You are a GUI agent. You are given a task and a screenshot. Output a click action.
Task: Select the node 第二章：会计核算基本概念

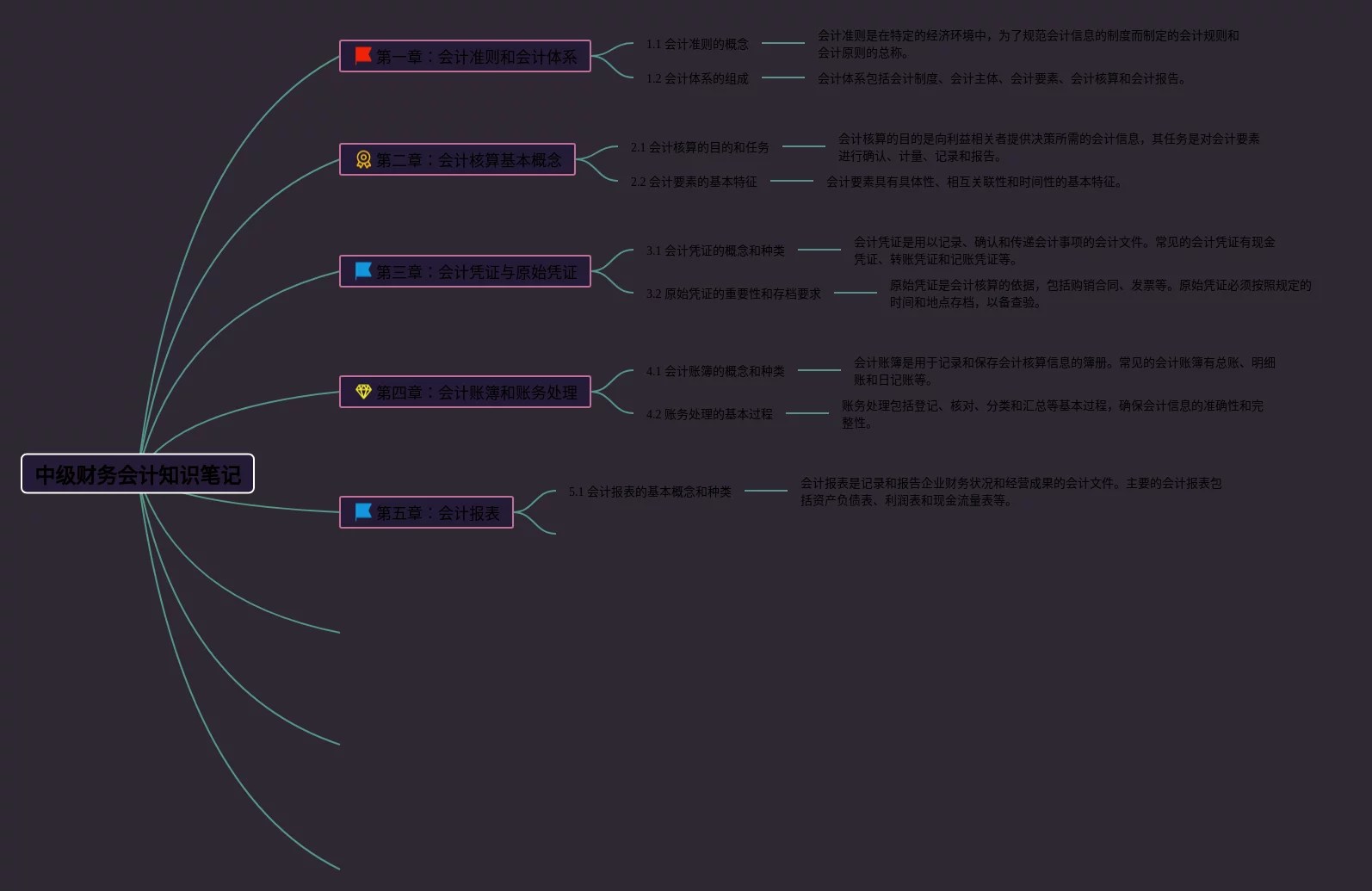point(468,160)
